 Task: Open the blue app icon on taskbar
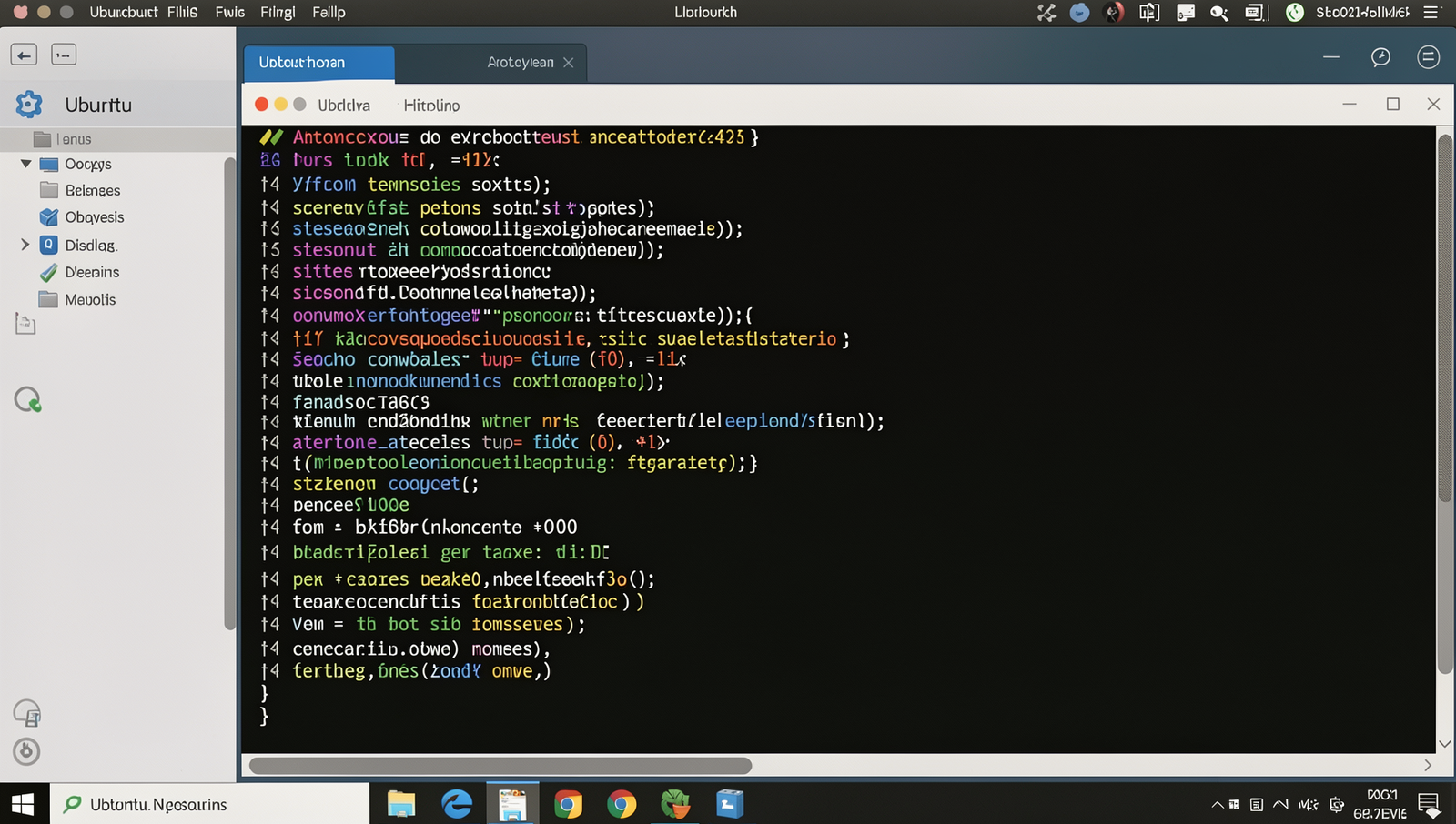coord(730,804)
